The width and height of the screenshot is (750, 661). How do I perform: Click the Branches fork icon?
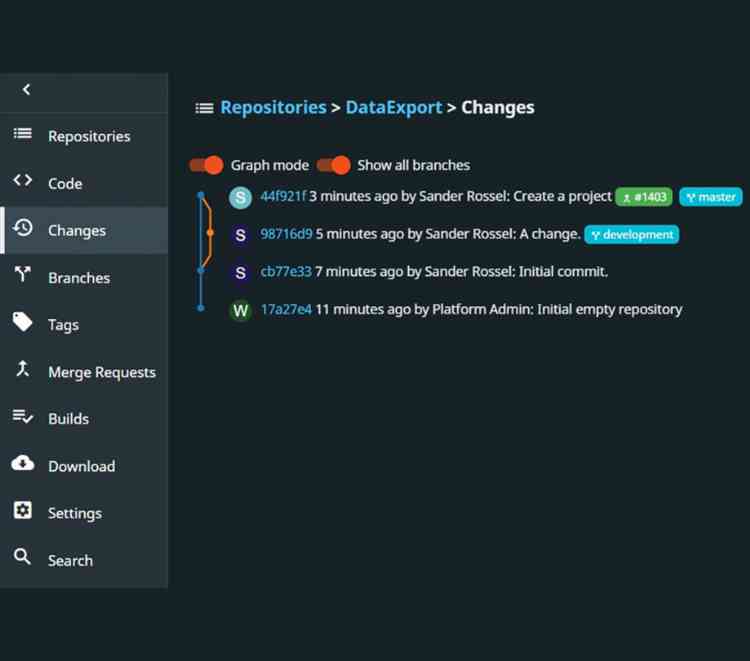click(22, 277)
